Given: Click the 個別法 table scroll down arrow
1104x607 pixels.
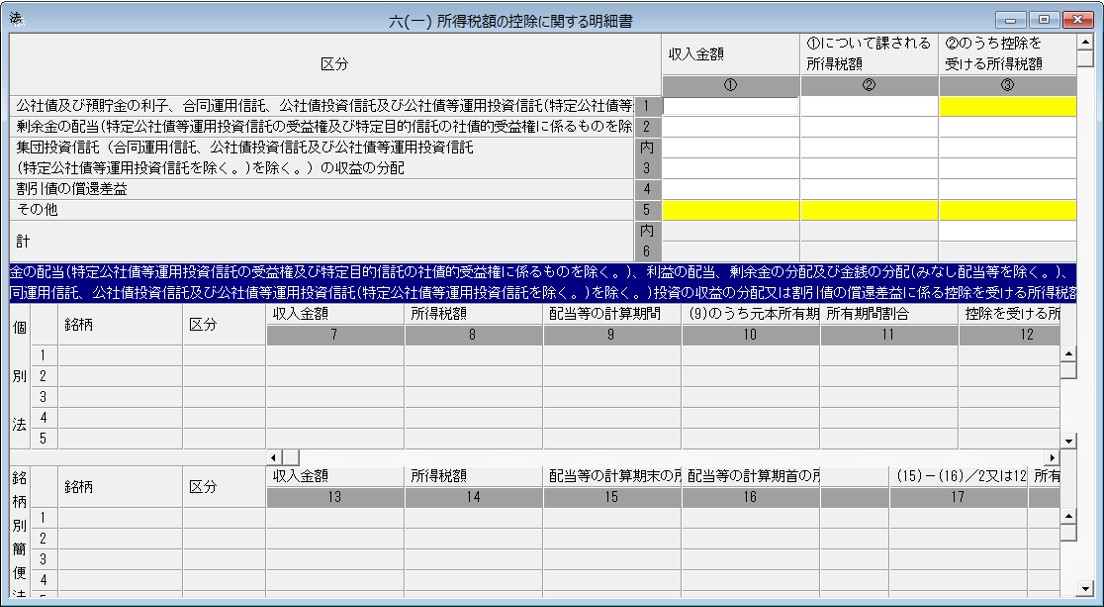Looking at the screenshot, I should point(1068,442).
